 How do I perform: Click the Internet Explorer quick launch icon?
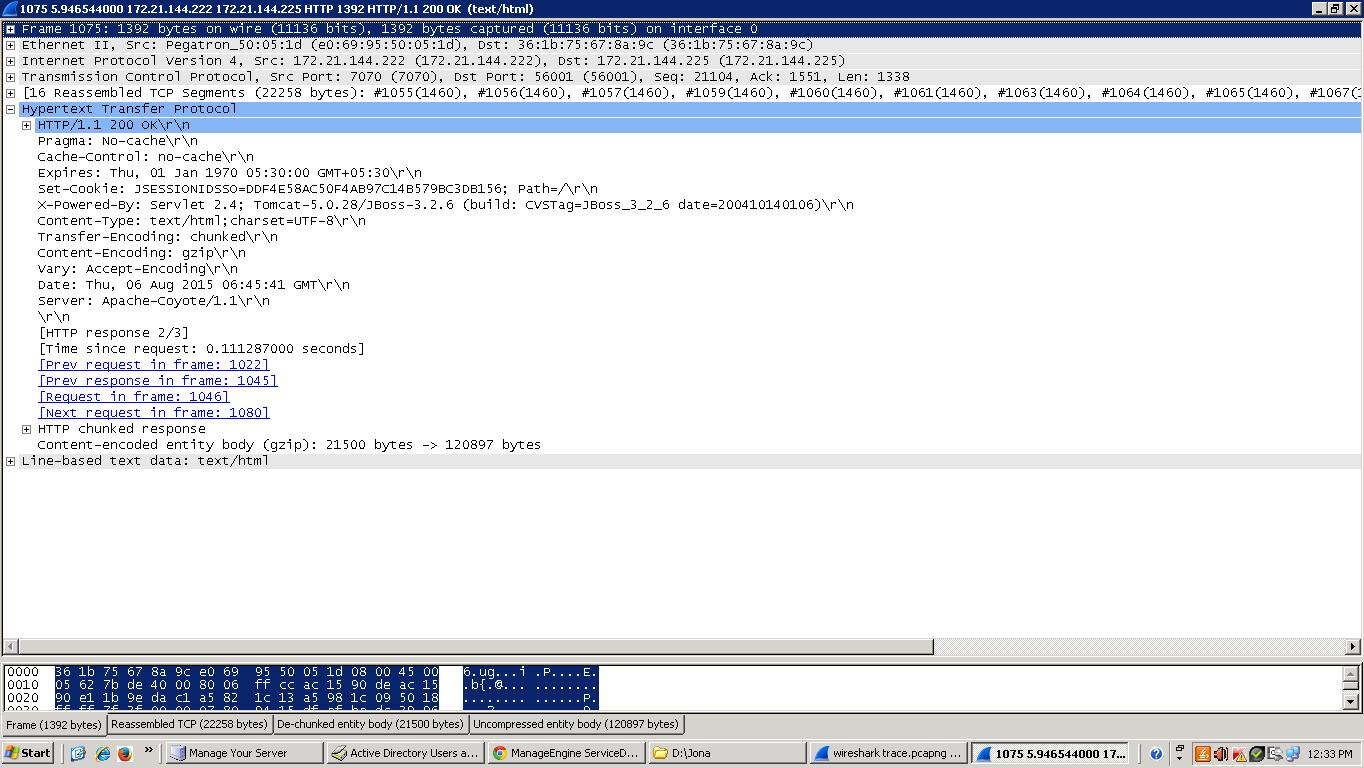pyautogui.click(x=102, y=753)
